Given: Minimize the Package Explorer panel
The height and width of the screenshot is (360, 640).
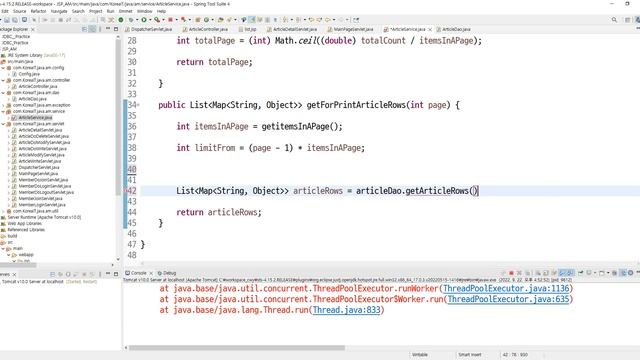Looking at the screenshot, I should point(108,29).
